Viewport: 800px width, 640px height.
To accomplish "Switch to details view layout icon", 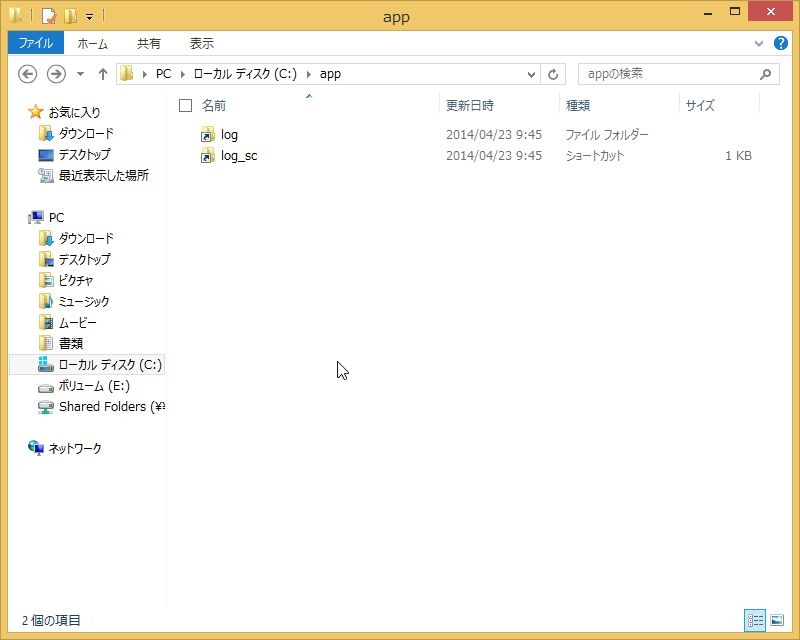I will click(x=755, y=620).
